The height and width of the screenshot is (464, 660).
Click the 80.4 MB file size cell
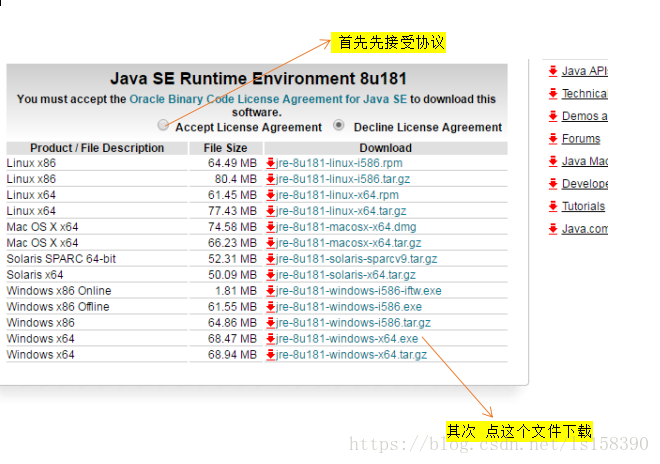coord(226,179)
